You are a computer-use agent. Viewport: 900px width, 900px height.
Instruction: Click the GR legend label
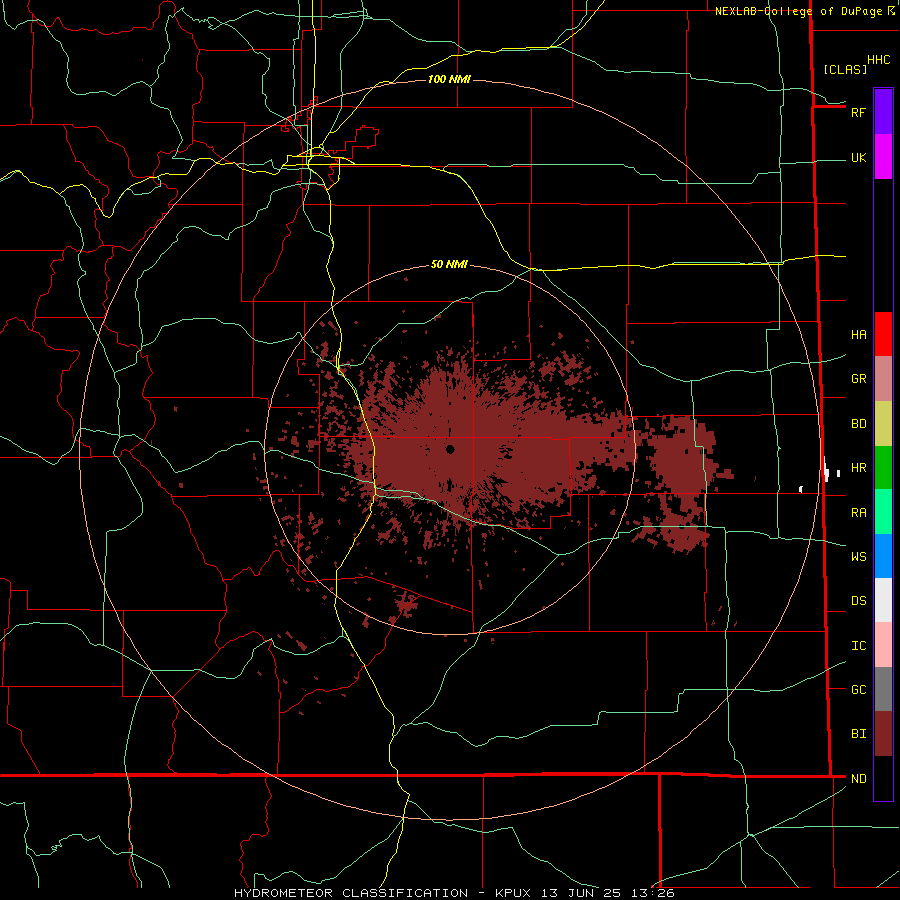pos(858,379)
